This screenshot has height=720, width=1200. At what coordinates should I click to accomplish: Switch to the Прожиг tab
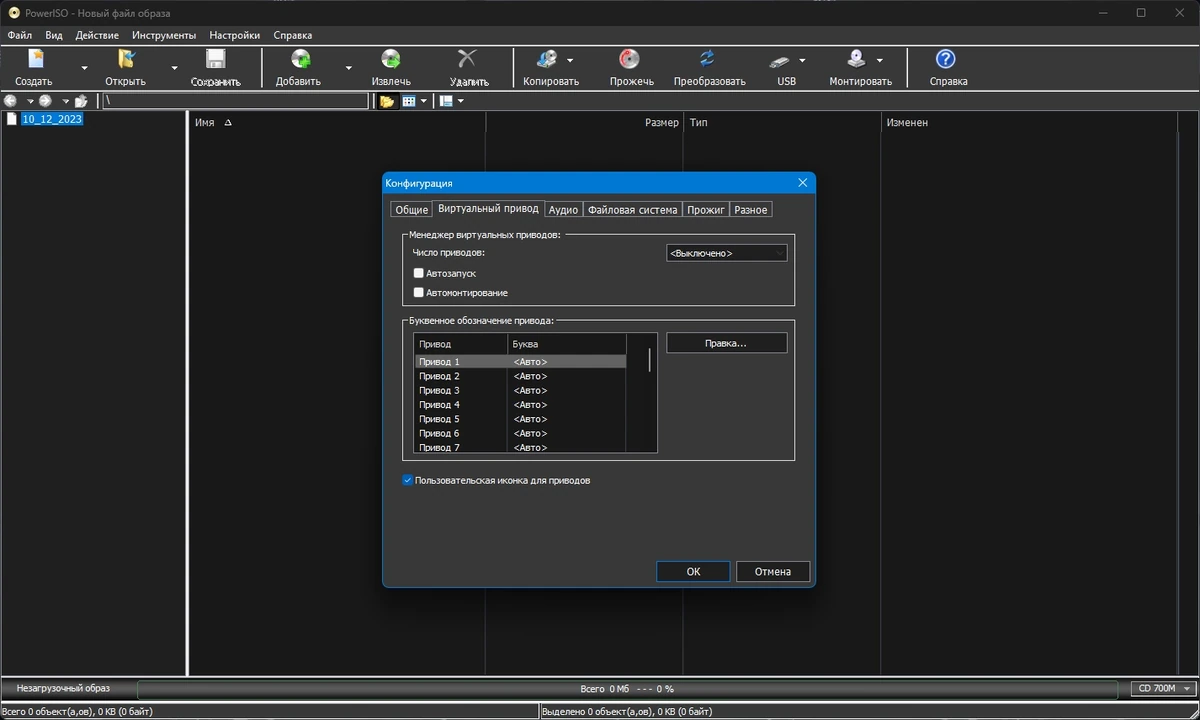pyautogui.click(x=706, y=210)
